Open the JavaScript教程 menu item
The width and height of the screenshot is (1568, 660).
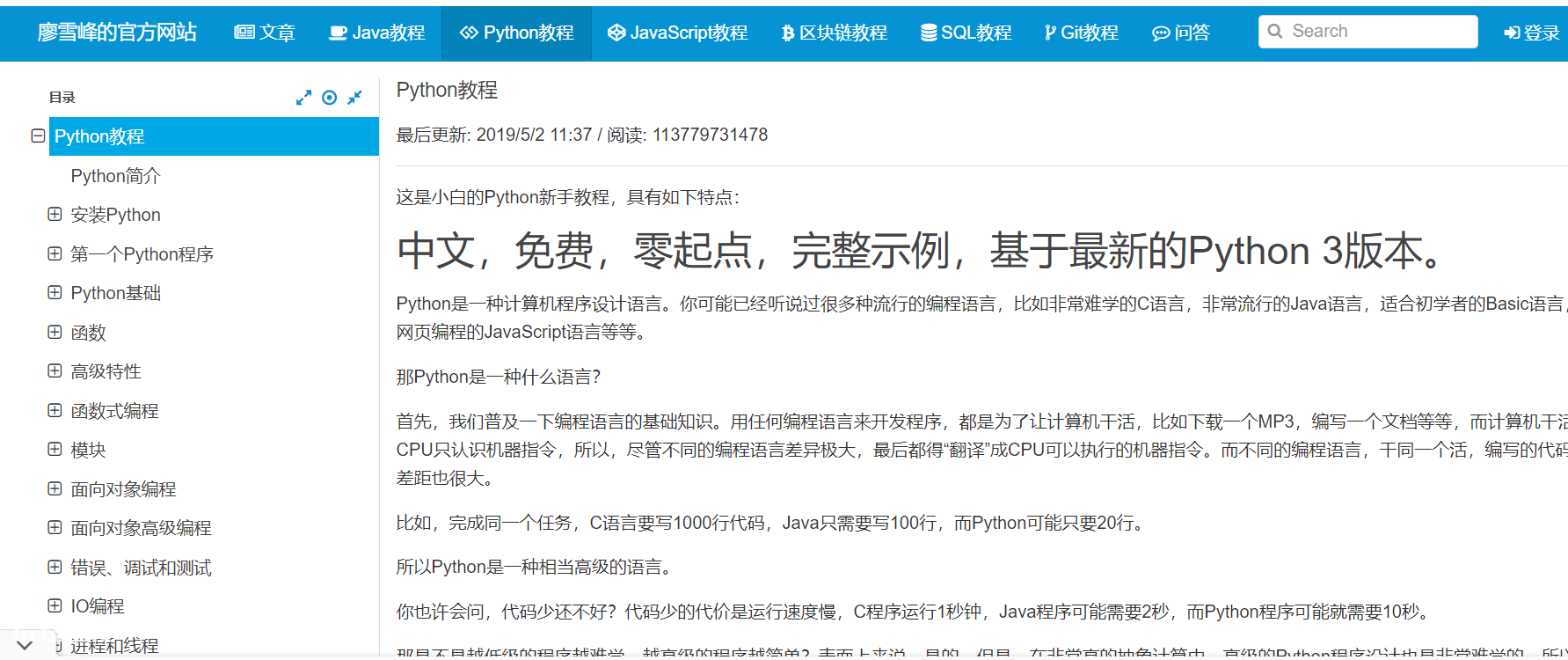678,33
